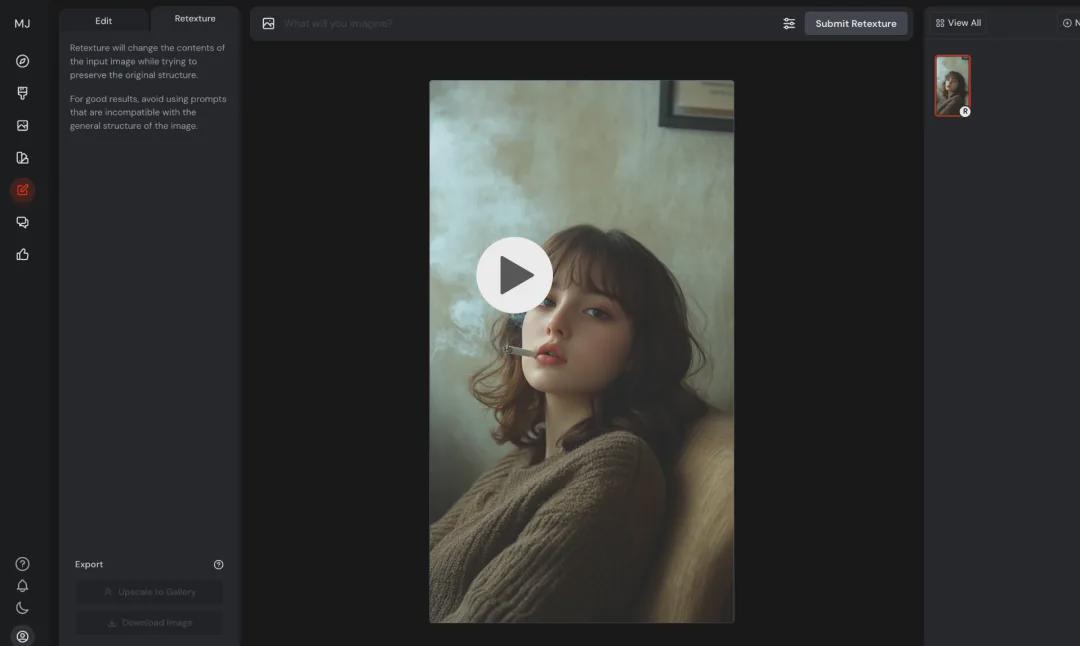This screenshot has height=646, width=1080.
Task: Click the image upload icon in prompt bar
Action: coord(268,24)
